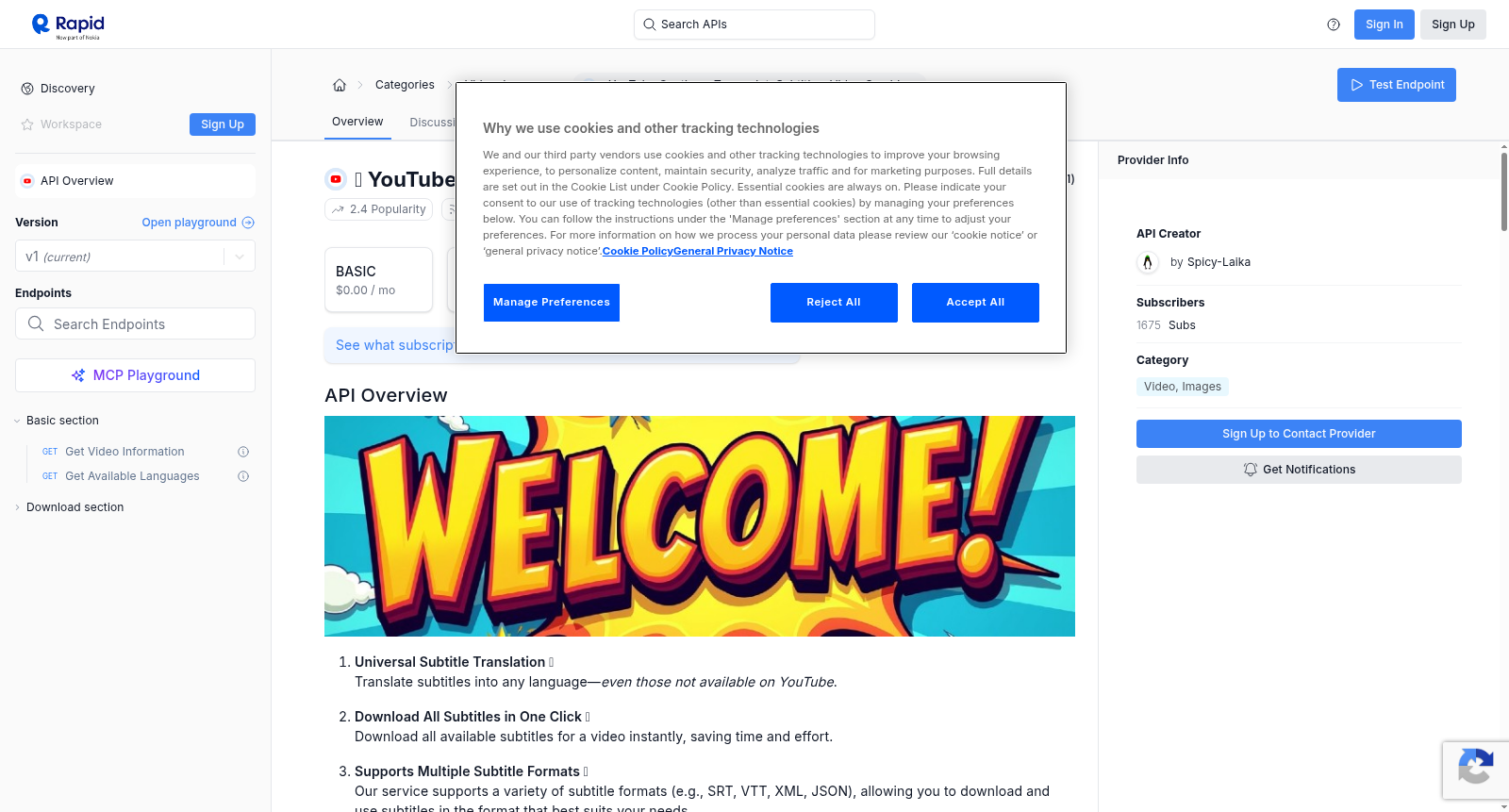
Task: Reject All cookies
Action: click(834, 303)
